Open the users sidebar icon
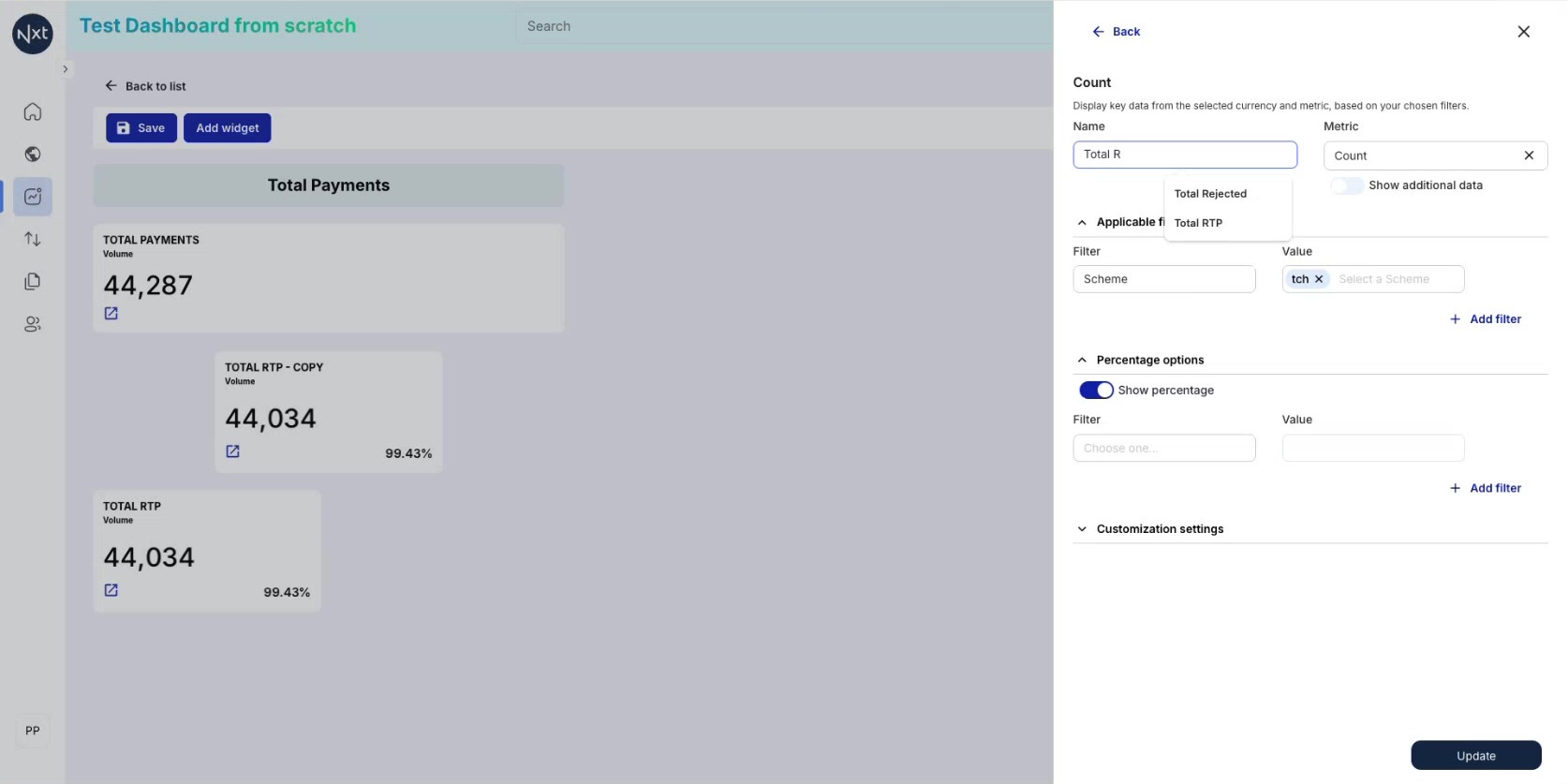The height and width of the screenshot is (784, 1568). tap(33, 324)
